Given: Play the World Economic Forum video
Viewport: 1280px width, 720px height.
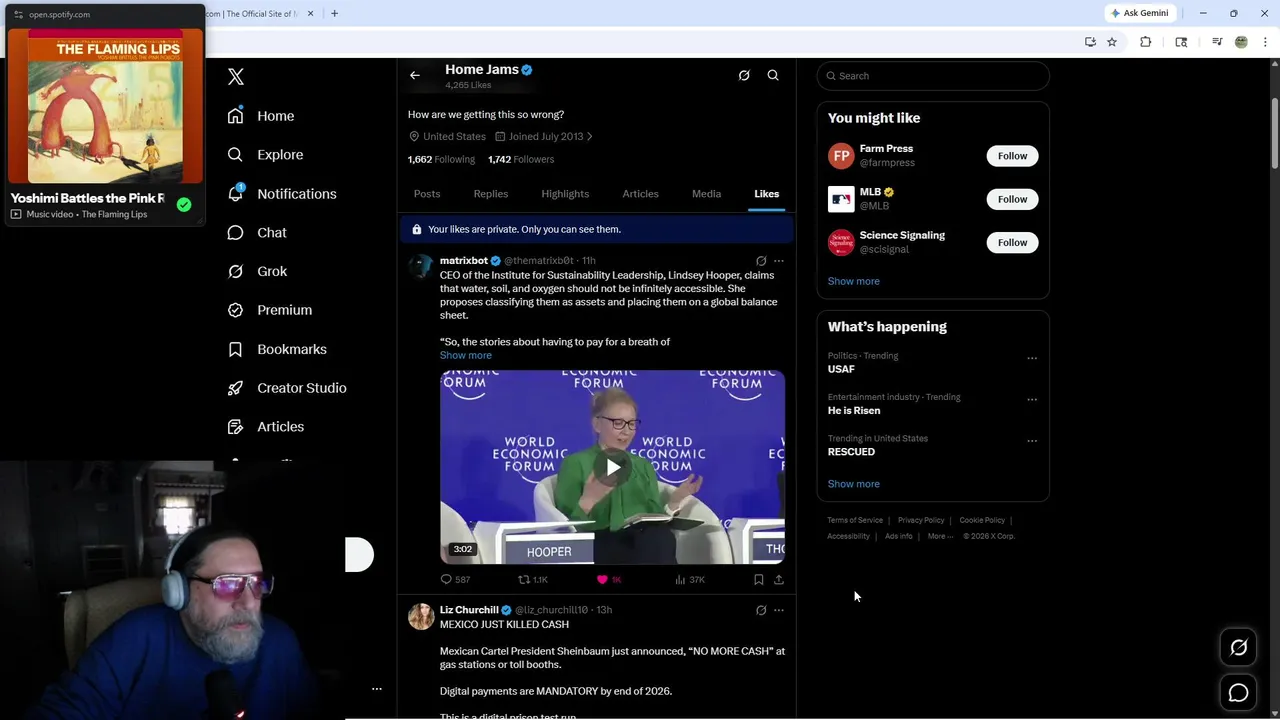Looking at the screenshot, I should pos(613,467).
